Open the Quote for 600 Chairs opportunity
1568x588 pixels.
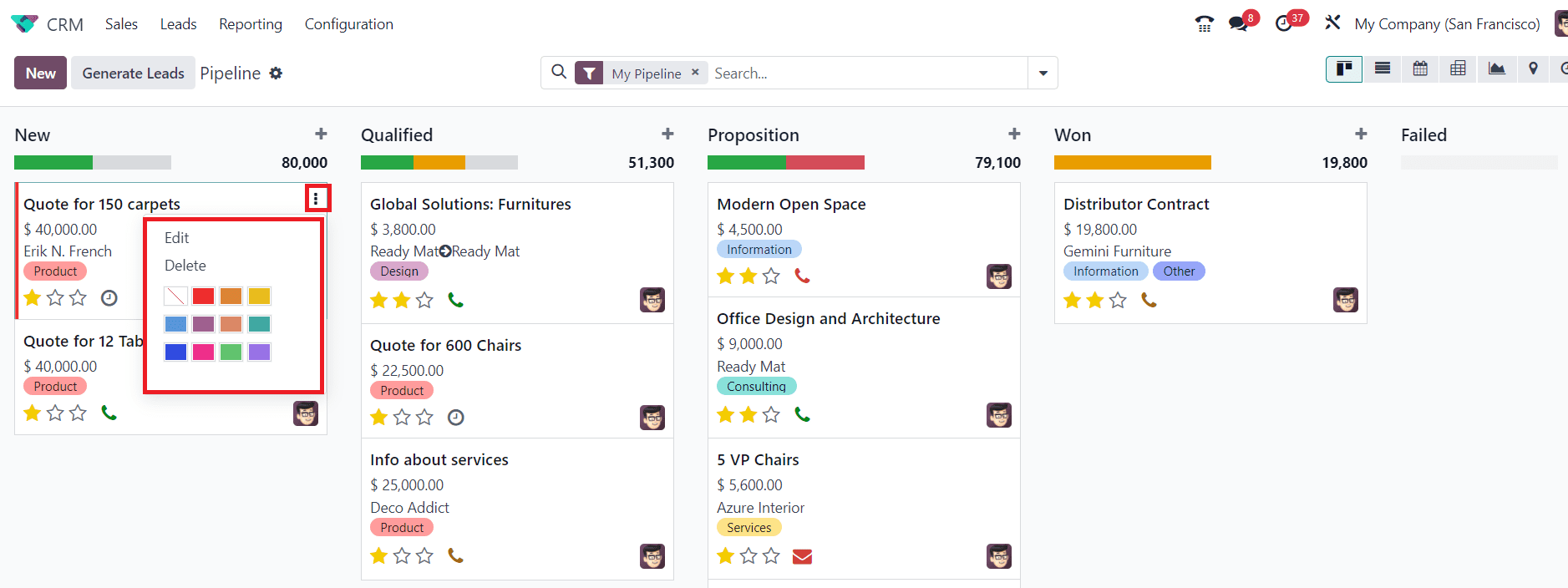[x=445, y=346]
